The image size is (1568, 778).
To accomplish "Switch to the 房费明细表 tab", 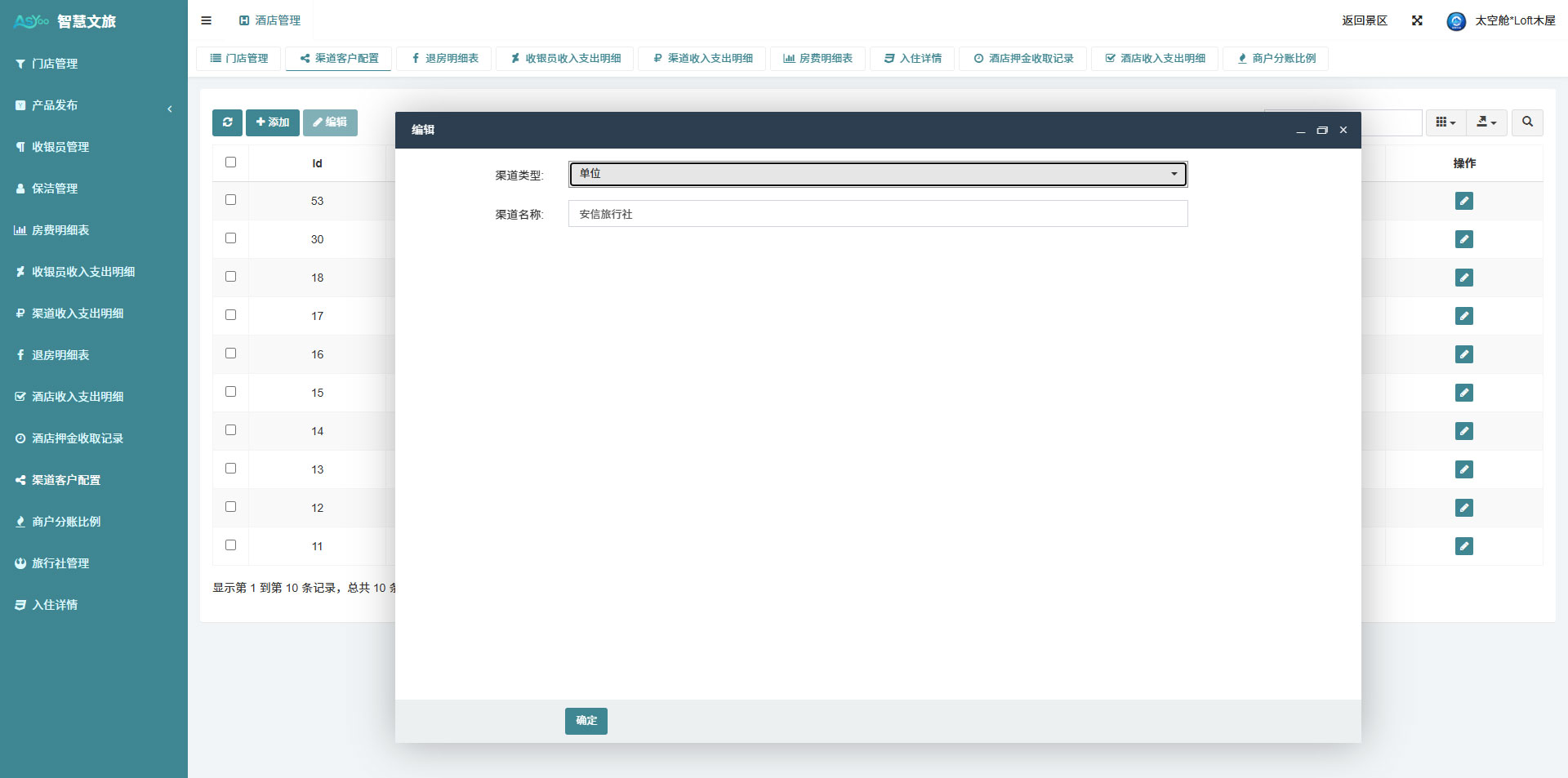I will tap(817, 59).
